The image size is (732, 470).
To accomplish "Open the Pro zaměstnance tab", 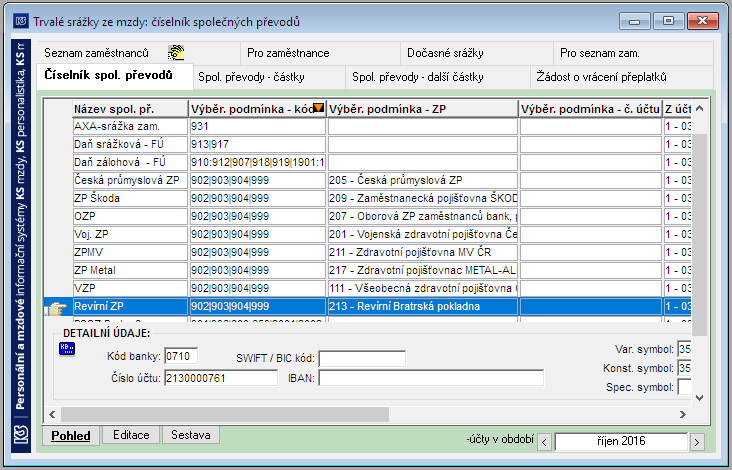I will [x=288, y=53].
